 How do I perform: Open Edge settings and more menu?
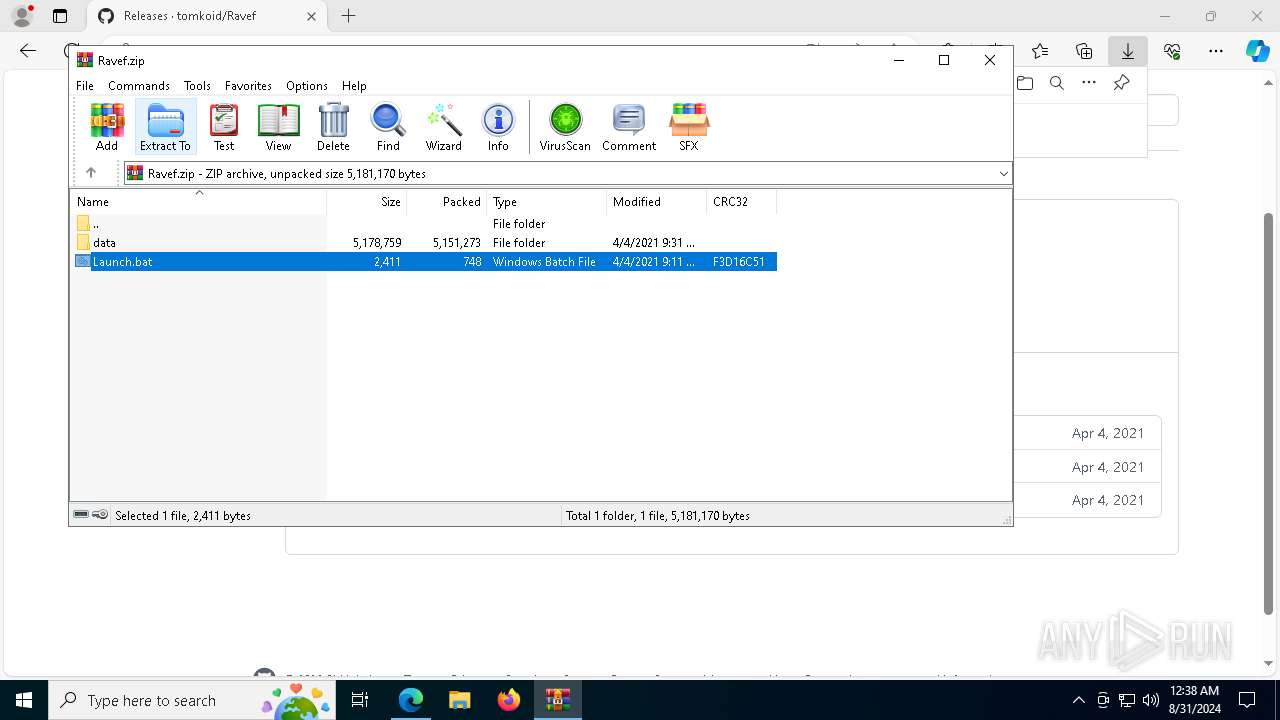tap(1216, 51)
